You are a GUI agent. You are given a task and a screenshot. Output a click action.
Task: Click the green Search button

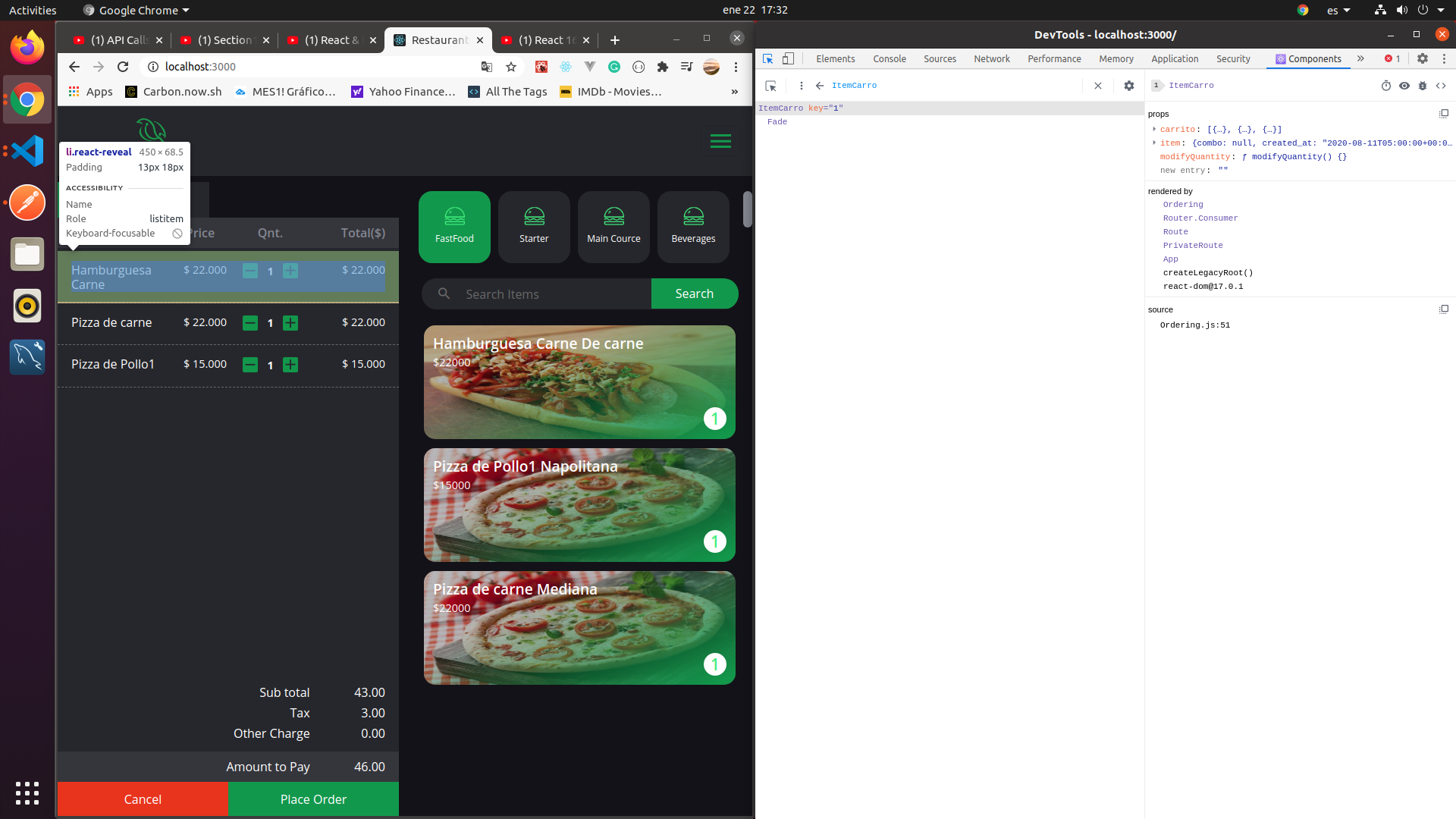pyautogui.click(x=695, y=293)
